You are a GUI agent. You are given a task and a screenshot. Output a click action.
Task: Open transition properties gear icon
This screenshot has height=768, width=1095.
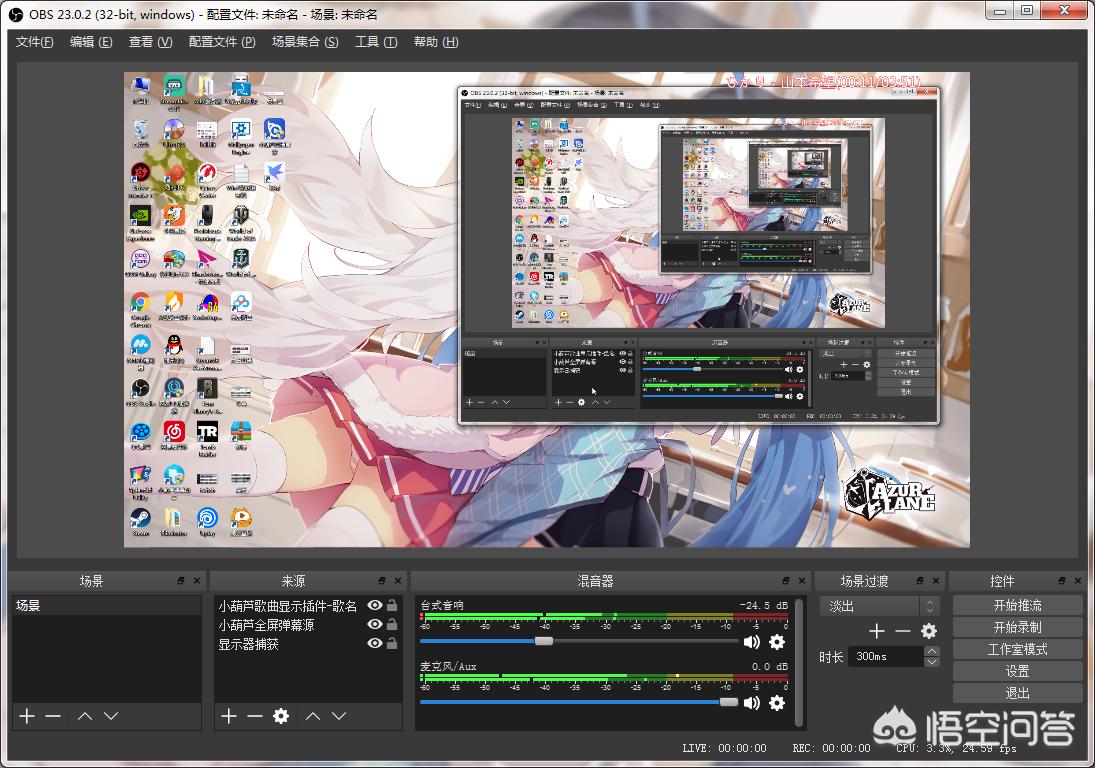928,631
